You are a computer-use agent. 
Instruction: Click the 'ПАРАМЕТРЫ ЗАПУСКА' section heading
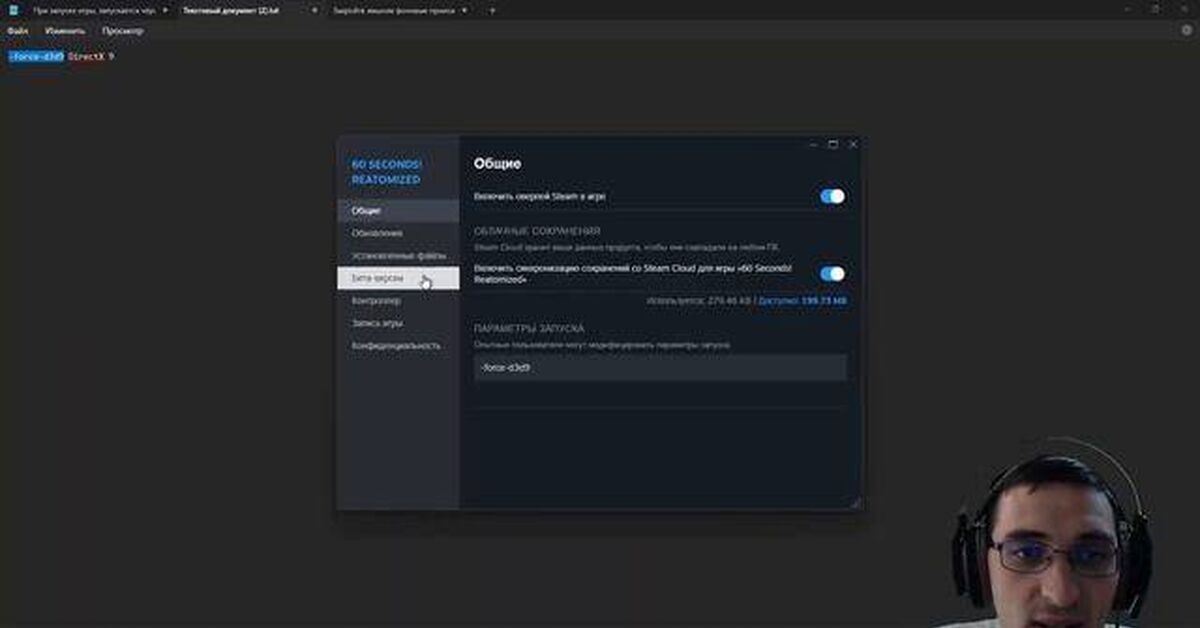point(529,328)
